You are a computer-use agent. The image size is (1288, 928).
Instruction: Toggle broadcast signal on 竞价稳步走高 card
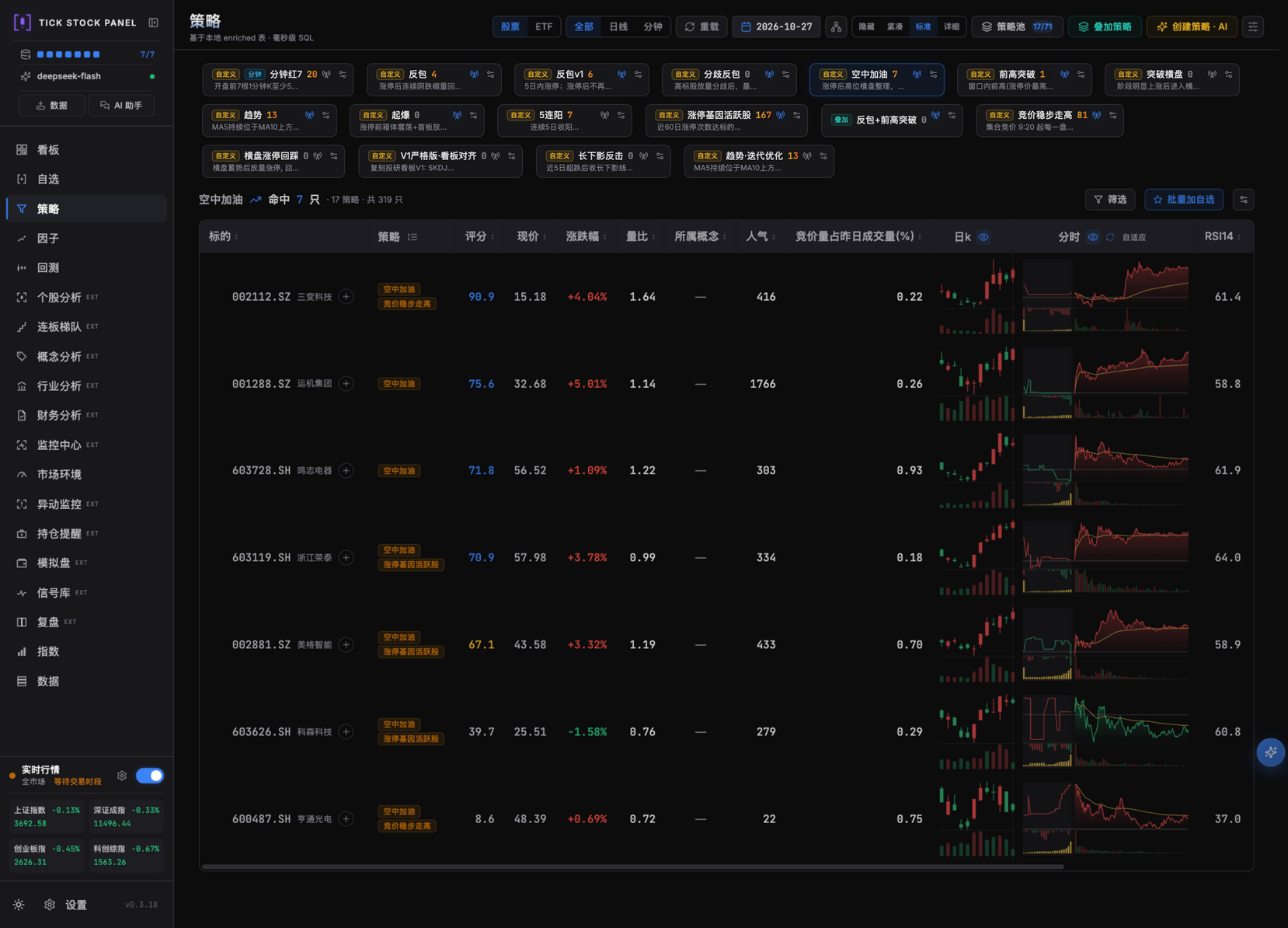pos(1097,115)
